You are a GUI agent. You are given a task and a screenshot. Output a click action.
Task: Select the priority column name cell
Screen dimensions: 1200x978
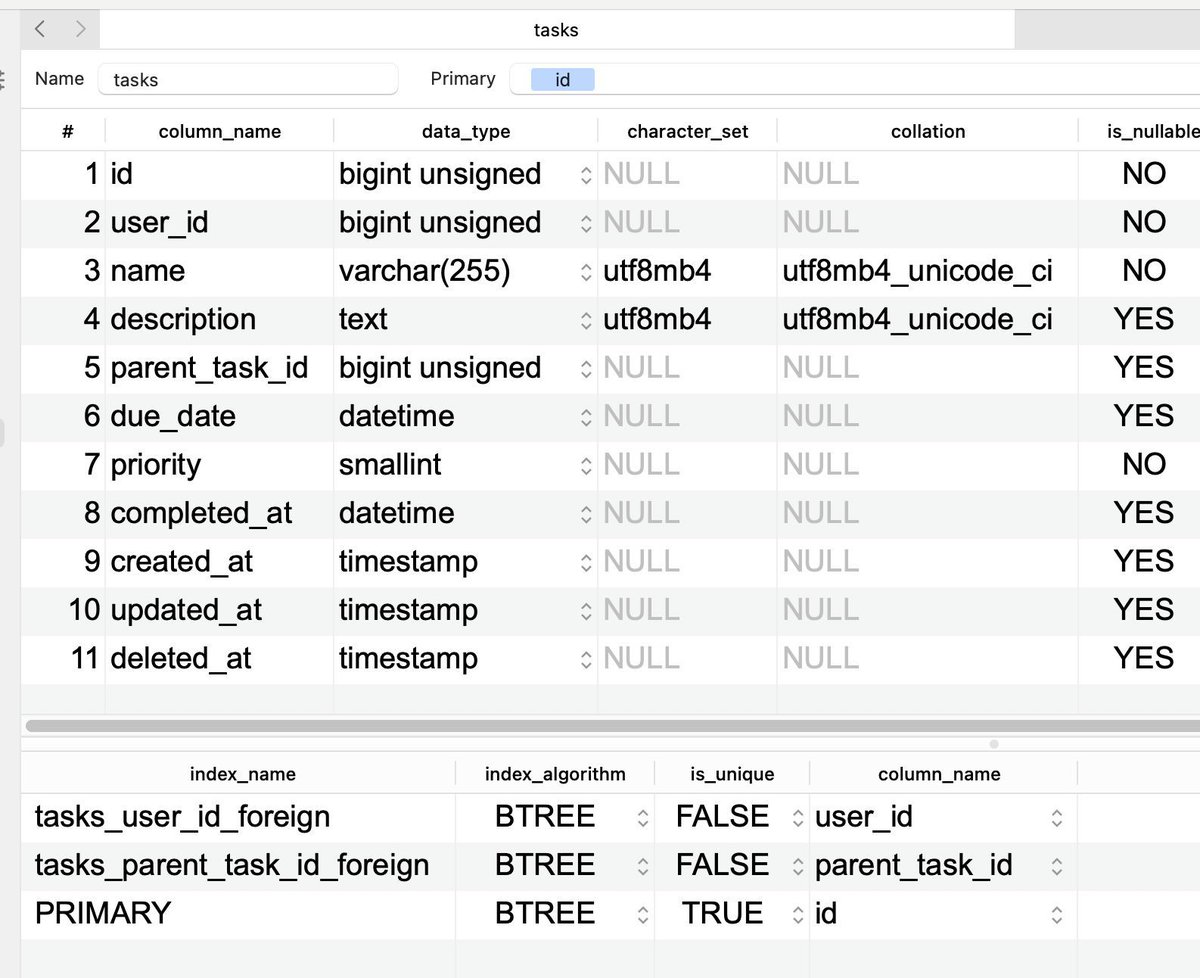[219, 465]
